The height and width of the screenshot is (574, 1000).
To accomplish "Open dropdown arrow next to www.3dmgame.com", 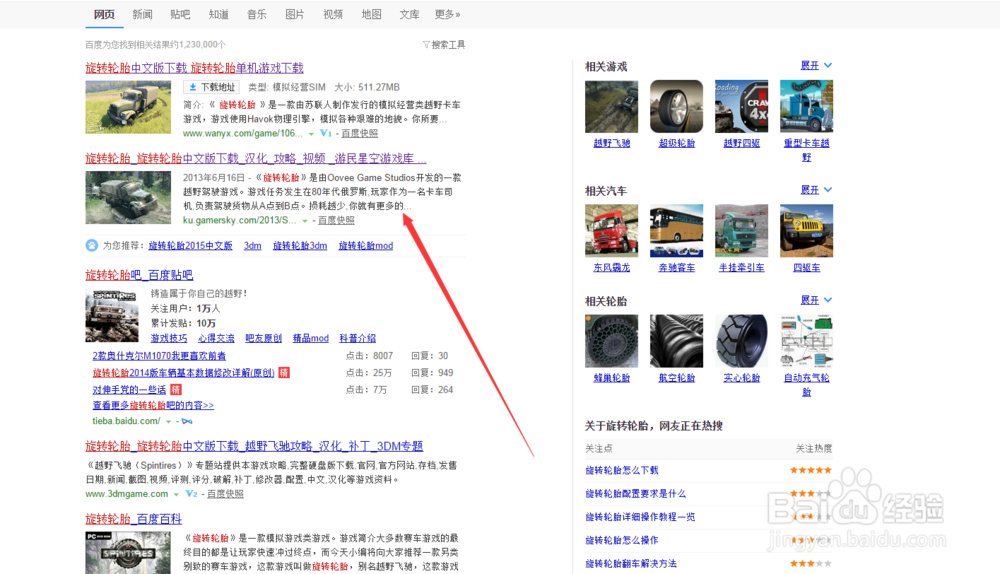I will coord(176,494).
